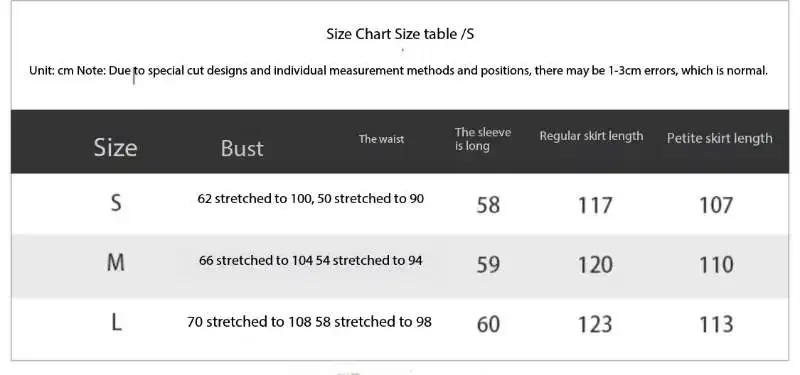This screenshot has width=800, height=375.
Task: Click the measurement-errors unit note text
Action: click(x=398, y=70)
